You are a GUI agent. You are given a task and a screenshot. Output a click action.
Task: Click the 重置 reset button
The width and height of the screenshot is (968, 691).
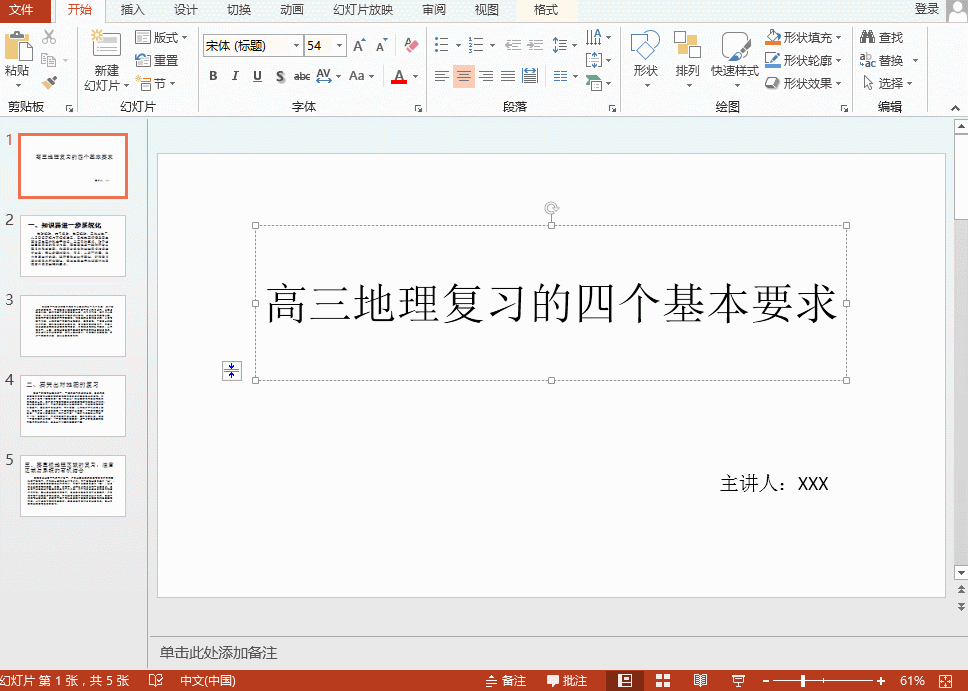pyautogui.click(x=157, y=61)
